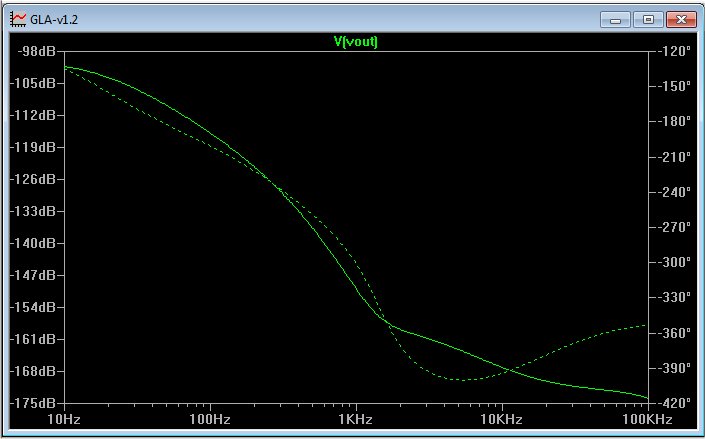The image size is (705, 439).
Task: Click the -420° phase axis label
Action: pyautogui.click(x=674, y=402)
